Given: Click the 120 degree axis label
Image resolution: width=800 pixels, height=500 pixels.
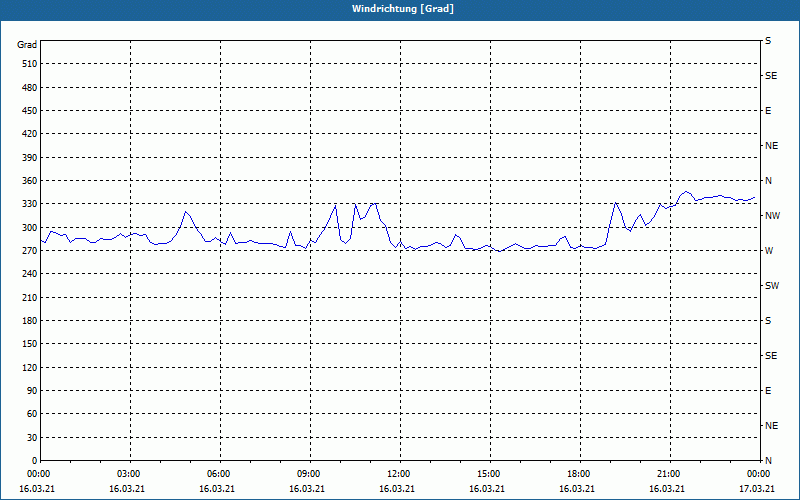Looking at the screenshot, I should 30,367.
